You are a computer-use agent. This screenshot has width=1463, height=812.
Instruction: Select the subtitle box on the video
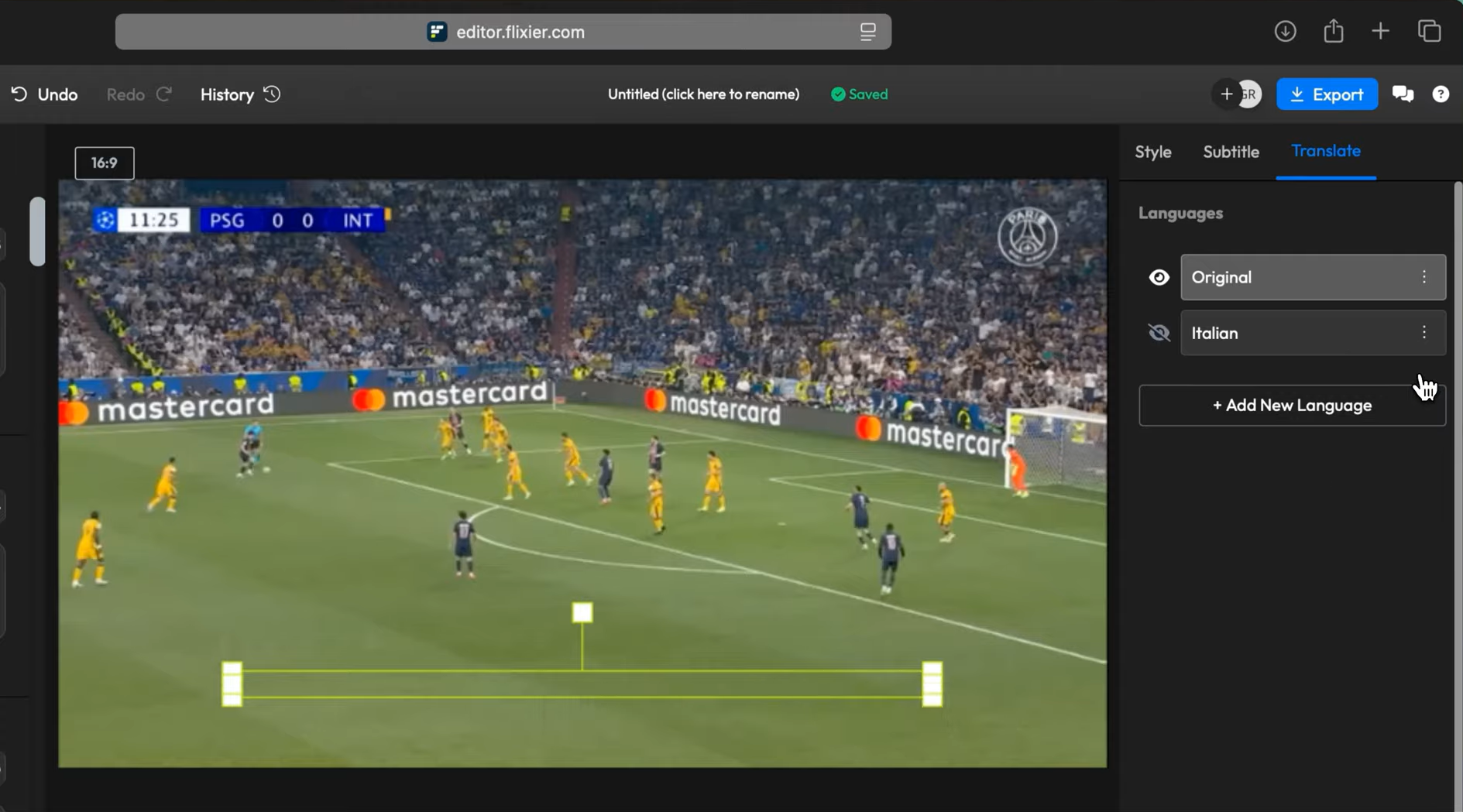coord(582,684)
